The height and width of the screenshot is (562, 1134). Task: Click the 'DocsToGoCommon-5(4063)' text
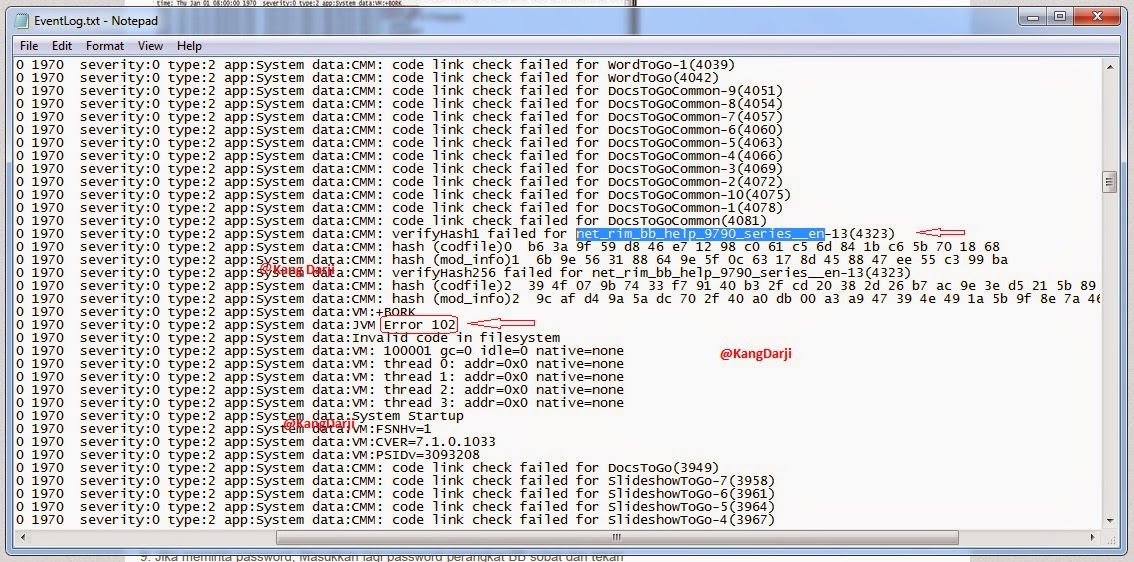pyautogui.click(x=696, y=142)
